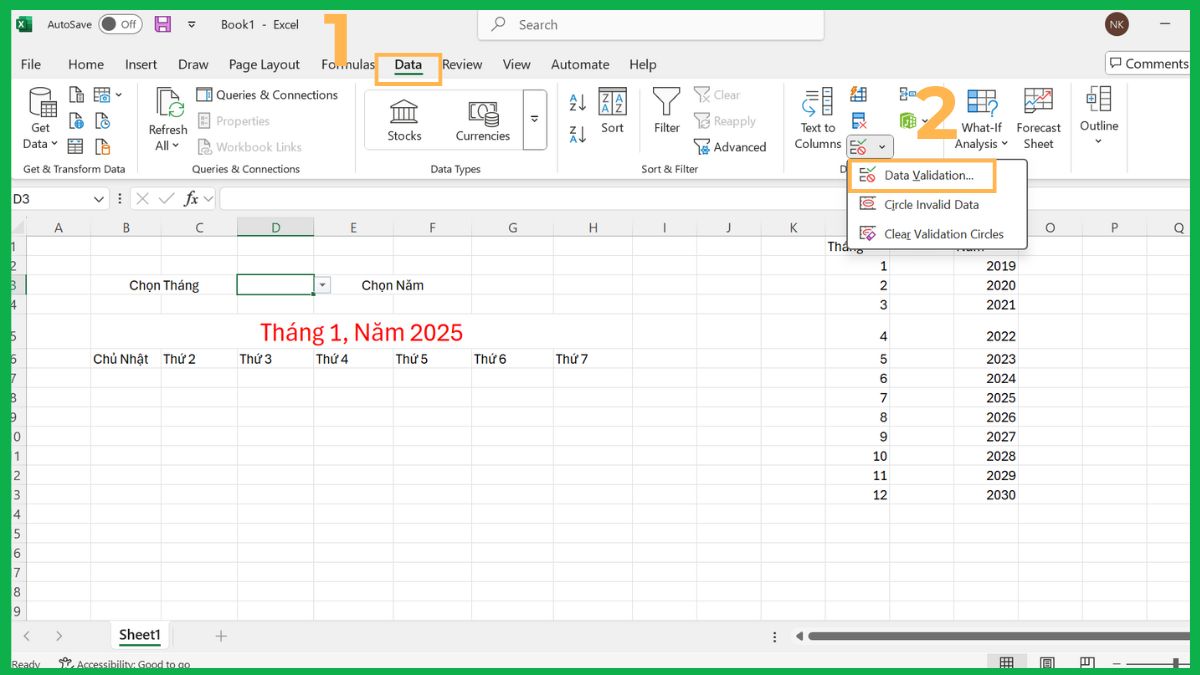Image resolution: width=1200 pixels, height=675 pixels.
Task: Select the Sort A to Z icon
Action: [578, 101]
